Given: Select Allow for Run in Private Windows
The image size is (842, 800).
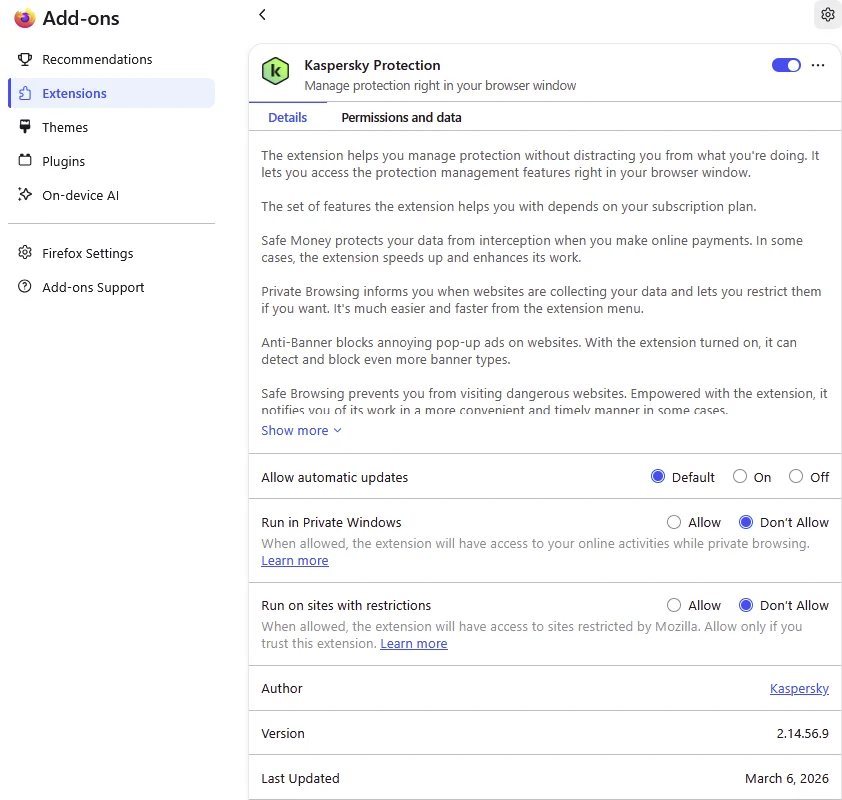Looking at the screenshot, I should click(674, 522).
